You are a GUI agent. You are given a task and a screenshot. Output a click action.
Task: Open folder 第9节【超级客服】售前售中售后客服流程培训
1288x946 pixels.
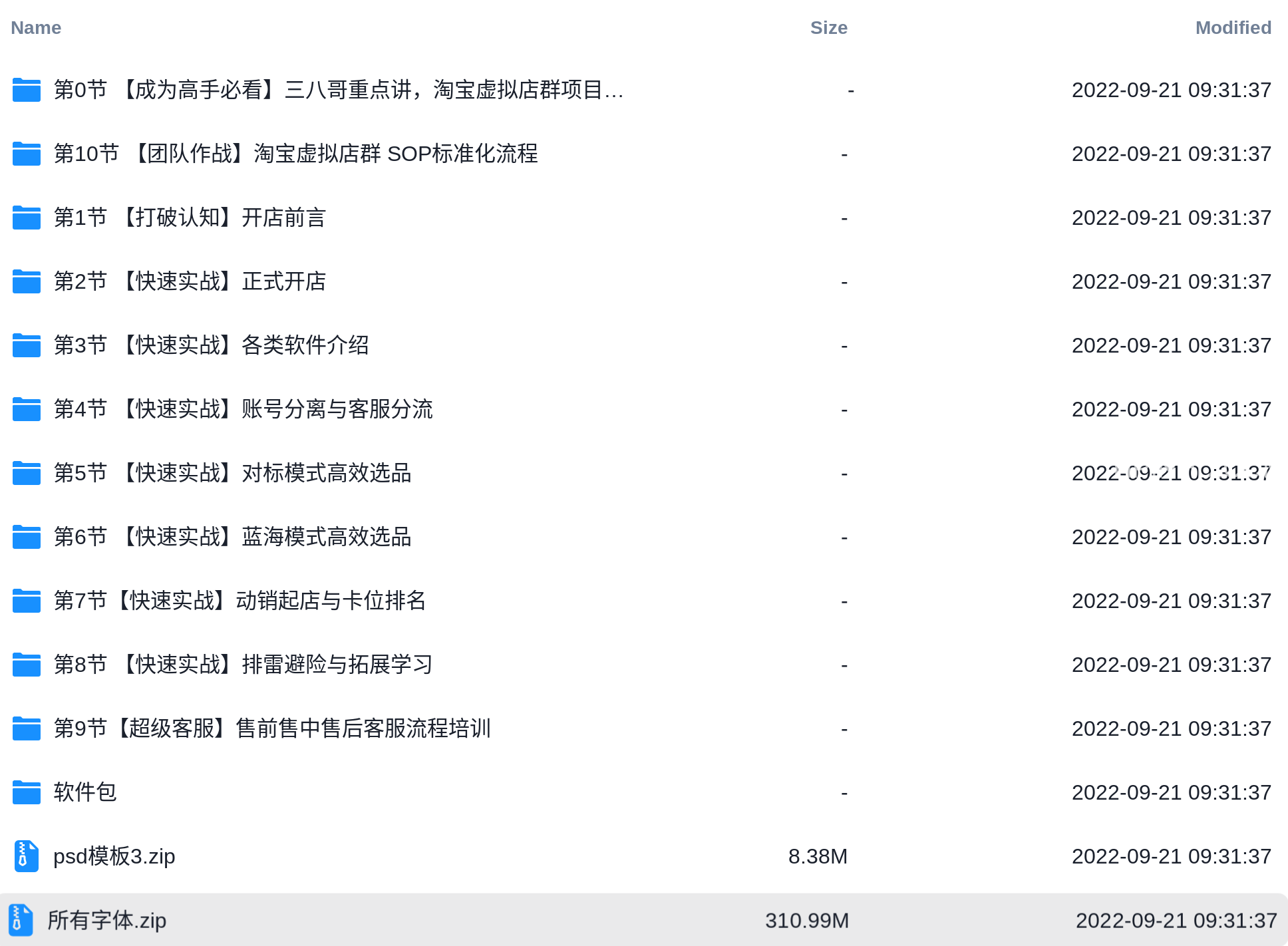[272, 728]
